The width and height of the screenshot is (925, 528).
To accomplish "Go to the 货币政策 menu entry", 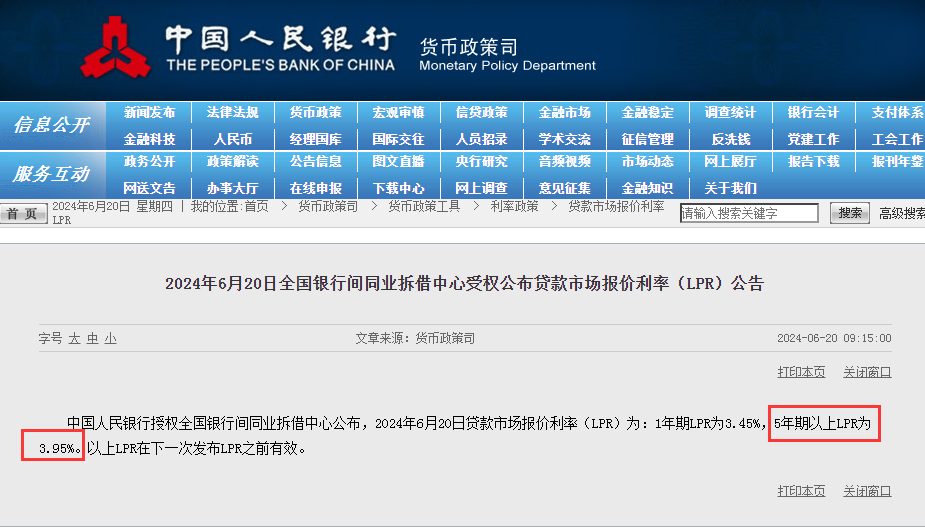I will pos(316,112).
